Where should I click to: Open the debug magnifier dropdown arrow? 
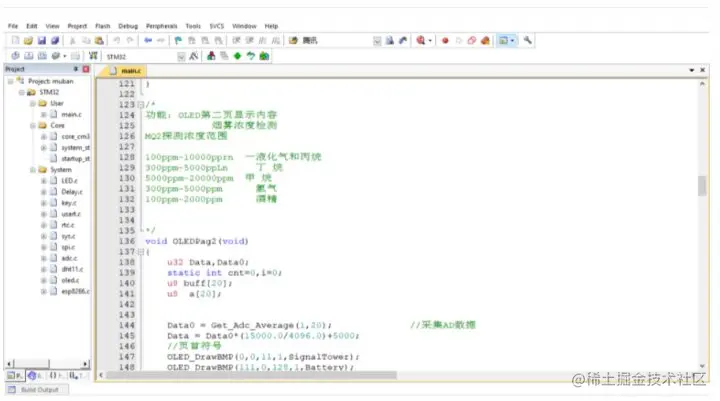pyautogui.click(x=430, y=41)
